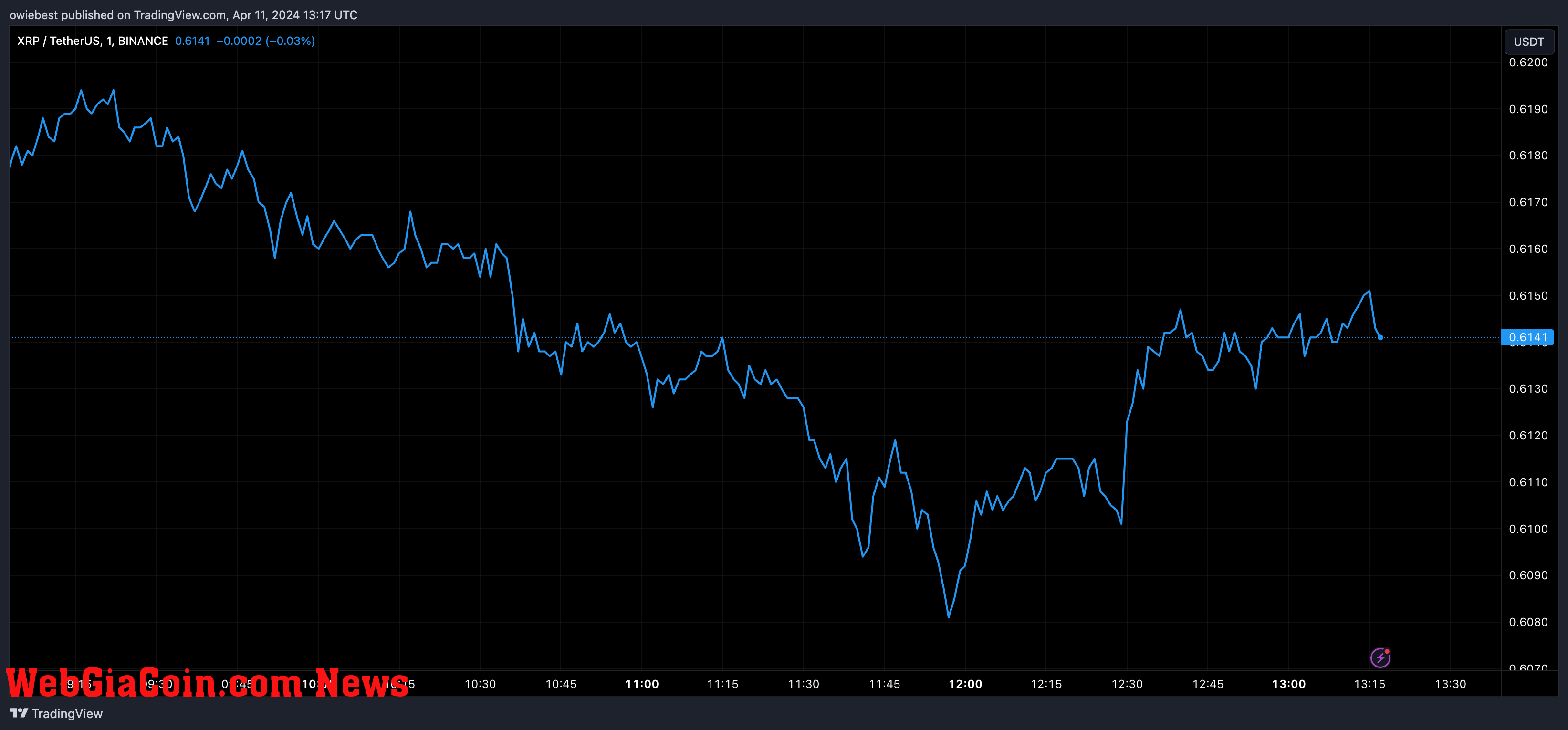Viewport: 1568px width, 730px height.
Task: Click the 0.6120 price axis label
Action: (x=1528, y=435)
